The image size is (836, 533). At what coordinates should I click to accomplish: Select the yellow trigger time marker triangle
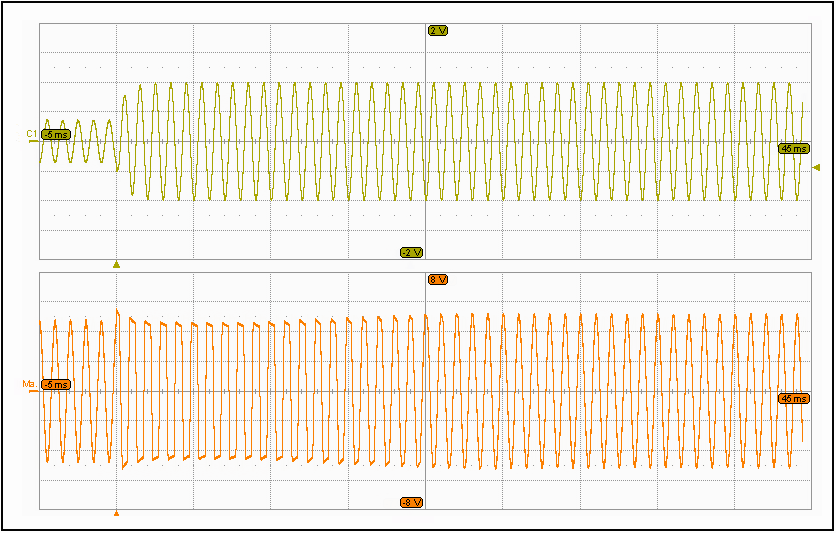click(116, 265)
